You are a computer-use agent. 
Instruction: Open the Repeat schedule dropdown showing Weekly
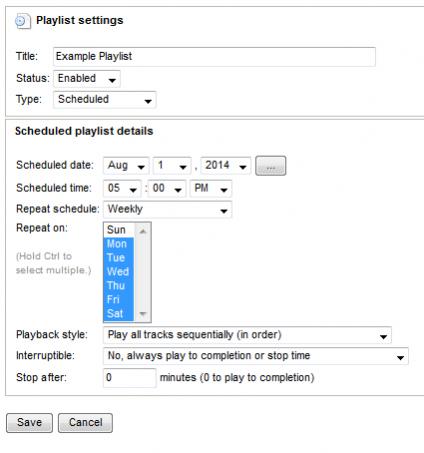167,209
